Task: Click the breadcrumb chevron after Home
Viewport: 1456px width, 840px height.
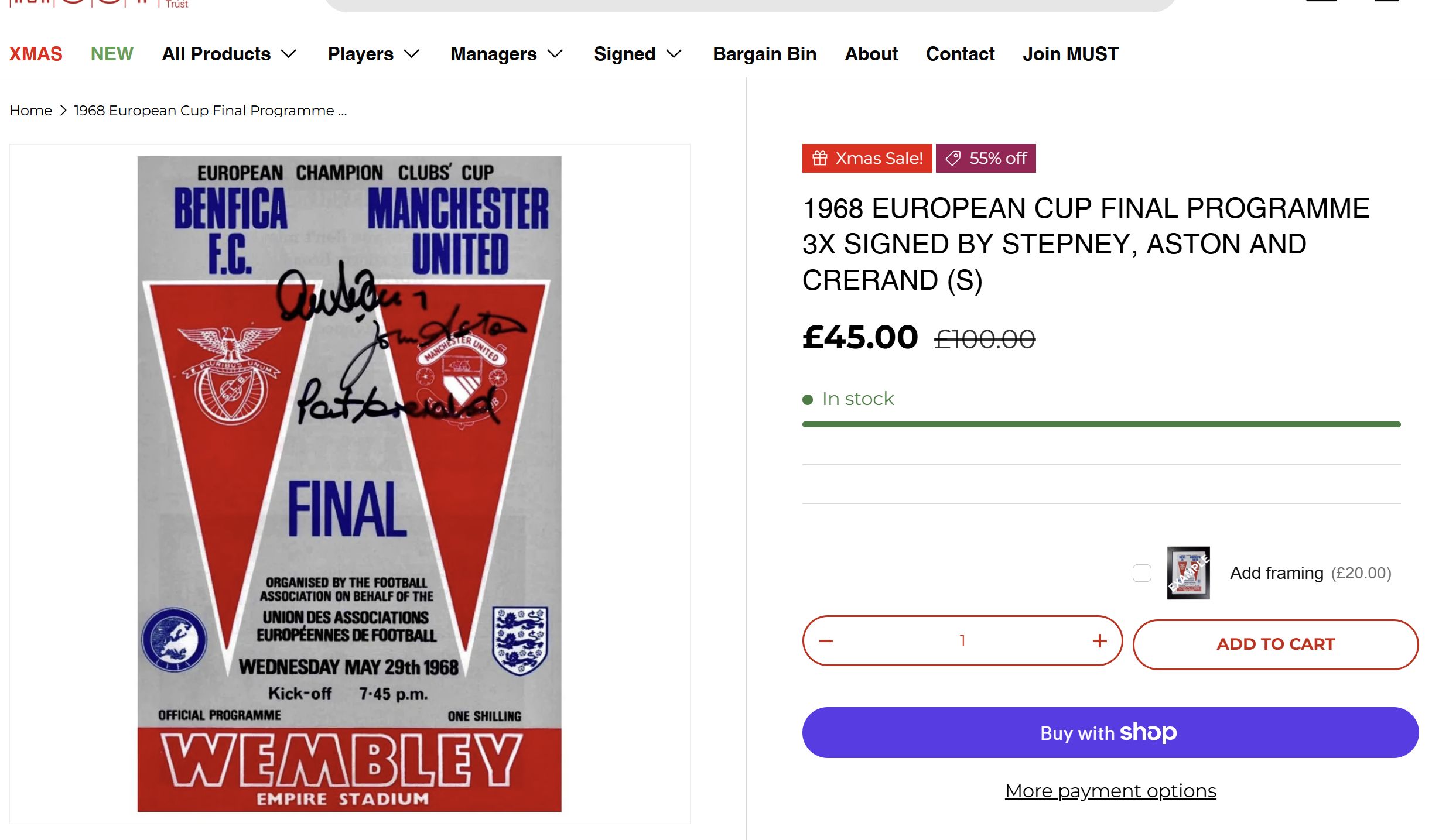Action: click(63, 110)
